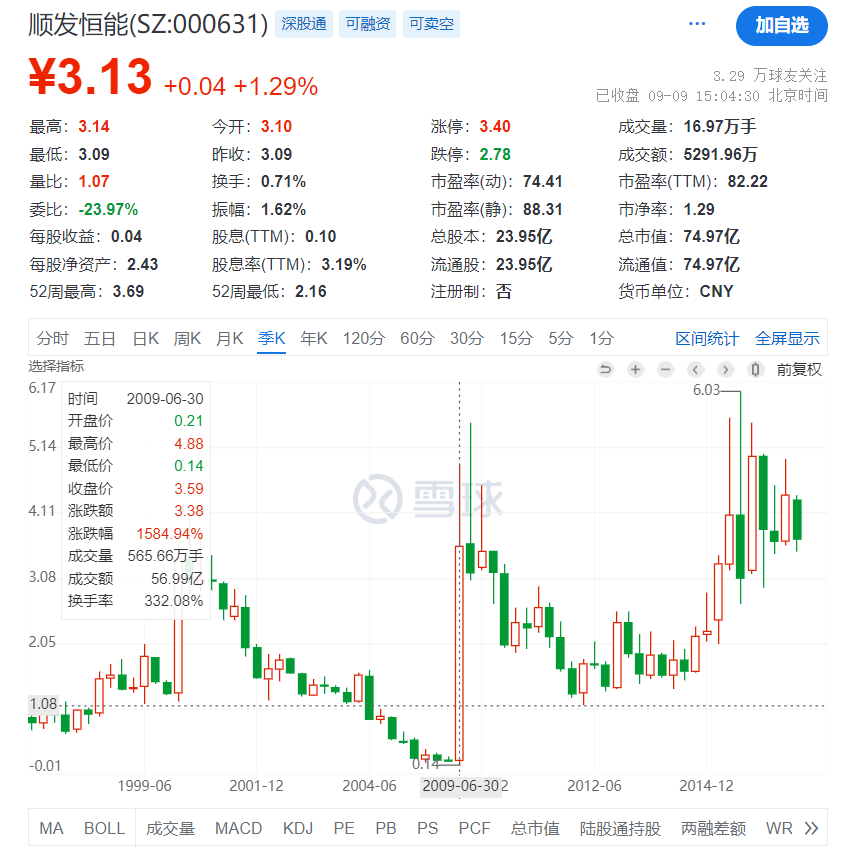The image size is (861, 853).
Task: Add the stock via 加自选 button
Action: click(x=781, y=25)
